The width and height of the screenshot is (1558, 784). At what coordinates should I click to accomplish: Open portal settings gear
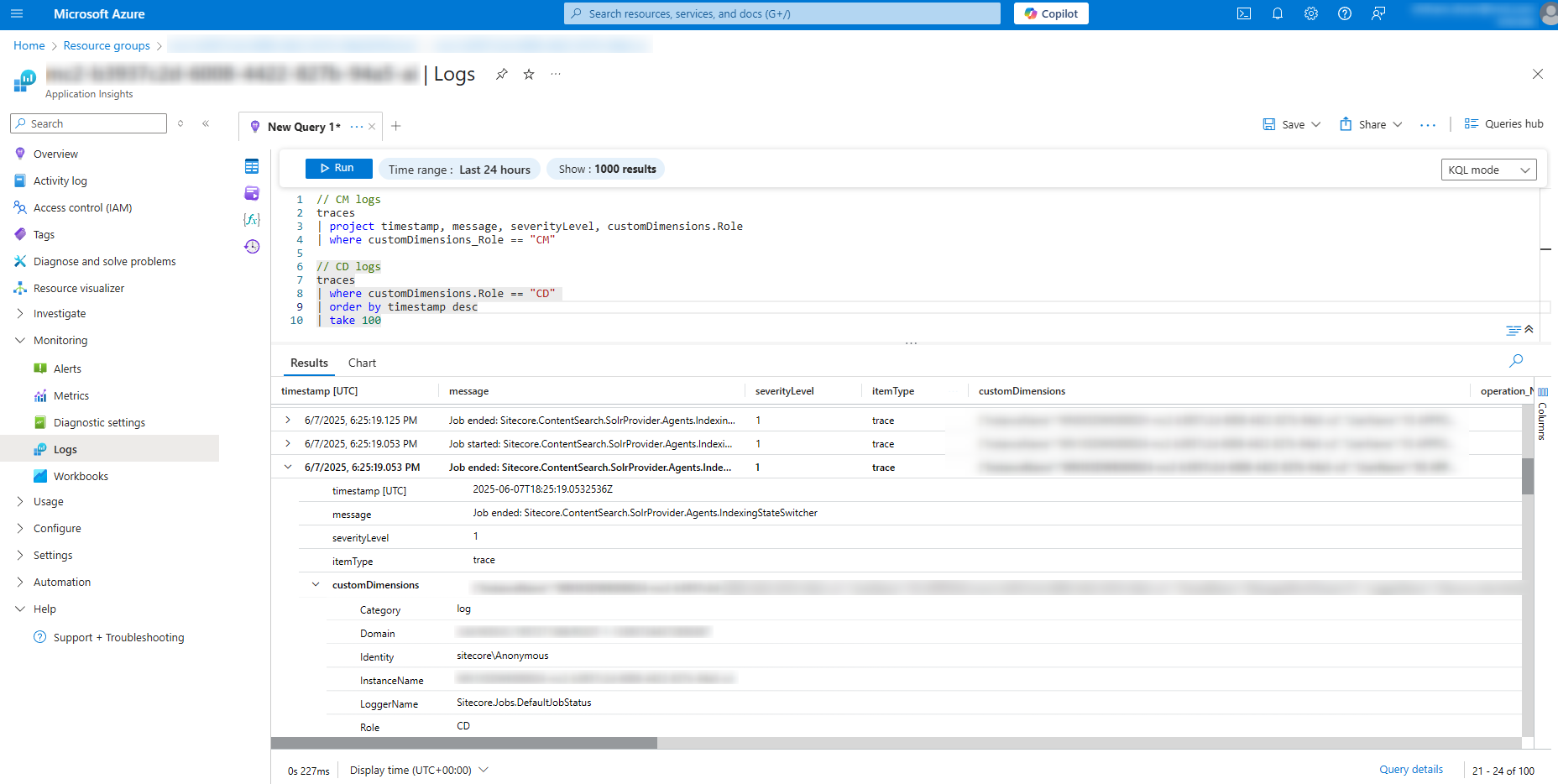1311,13
